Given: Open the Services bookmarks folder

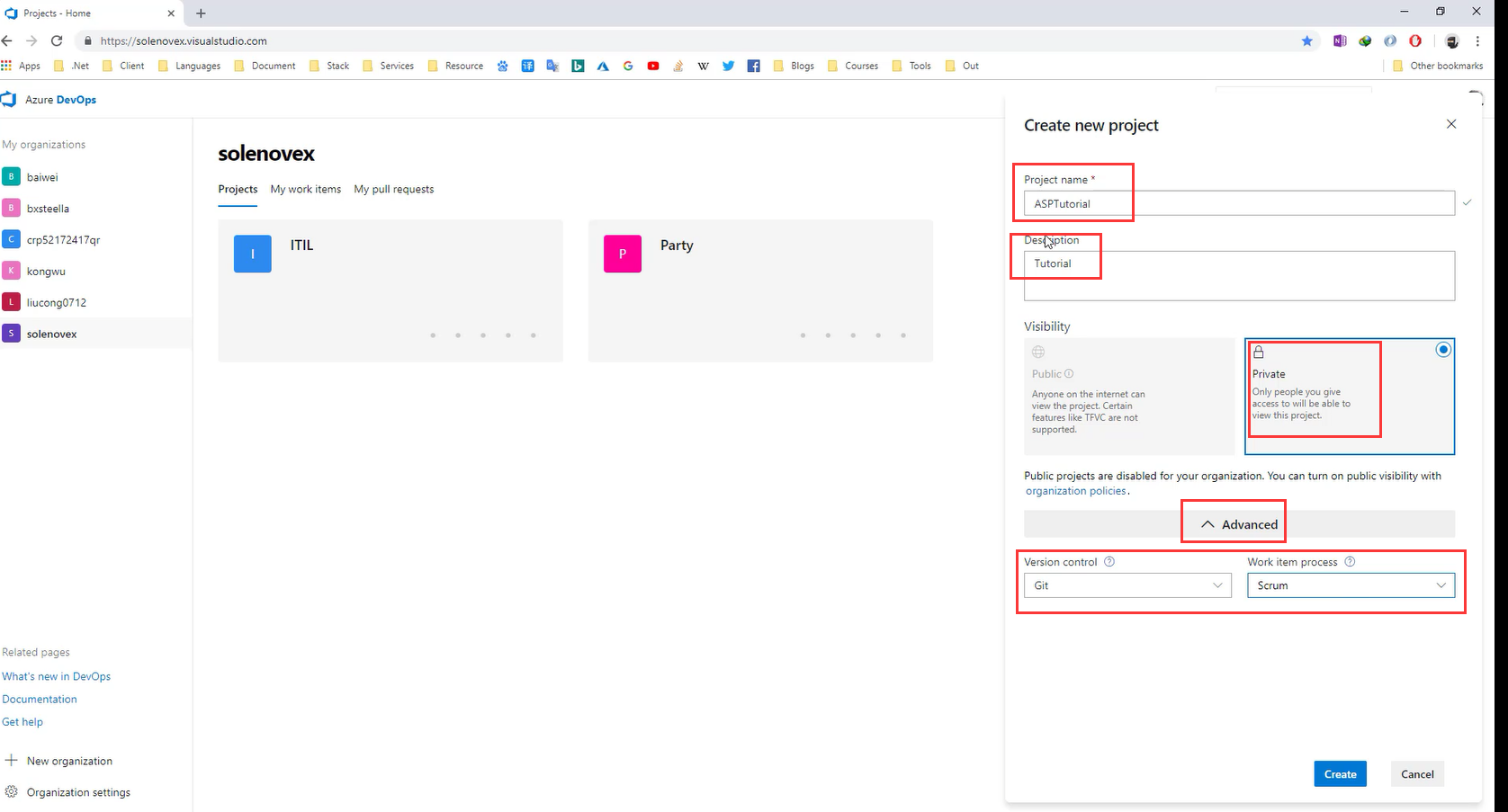Looking at the screenshot, I should pos(388,66).
